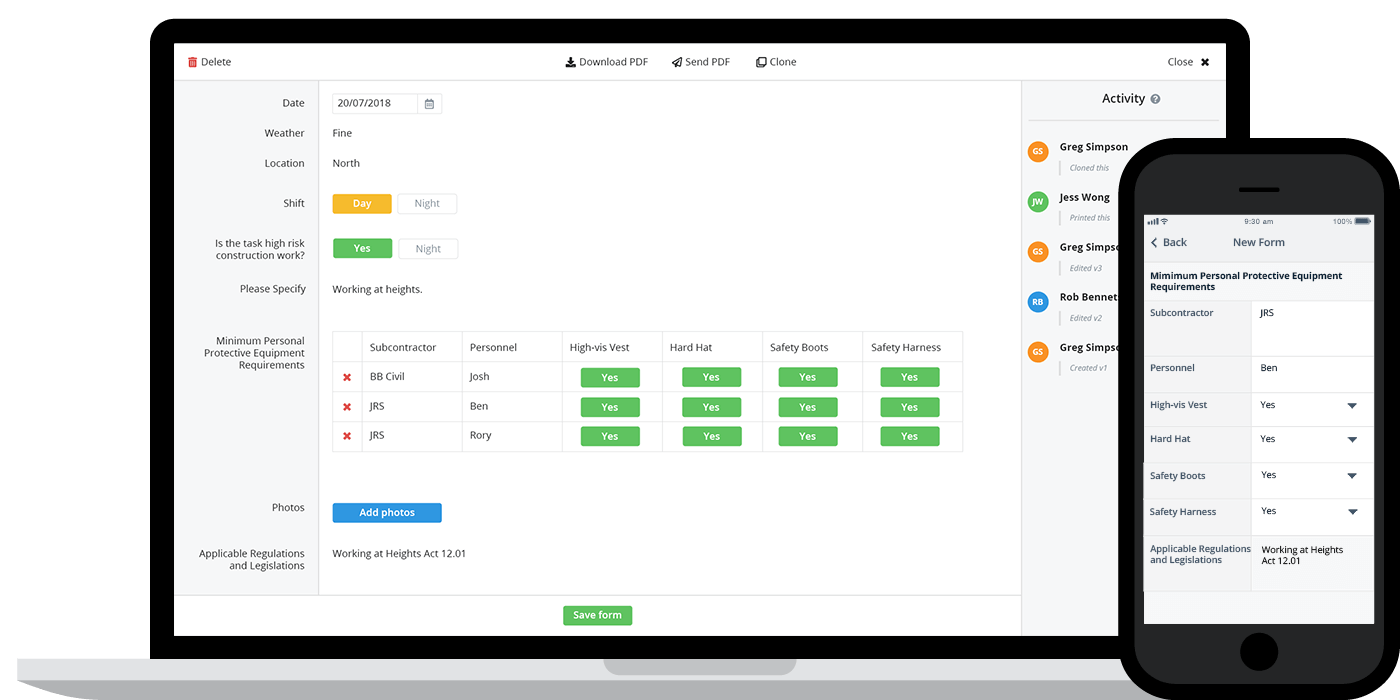Click the Add photos button
The image size is (1400, 700).
click(x=387, y=512)
